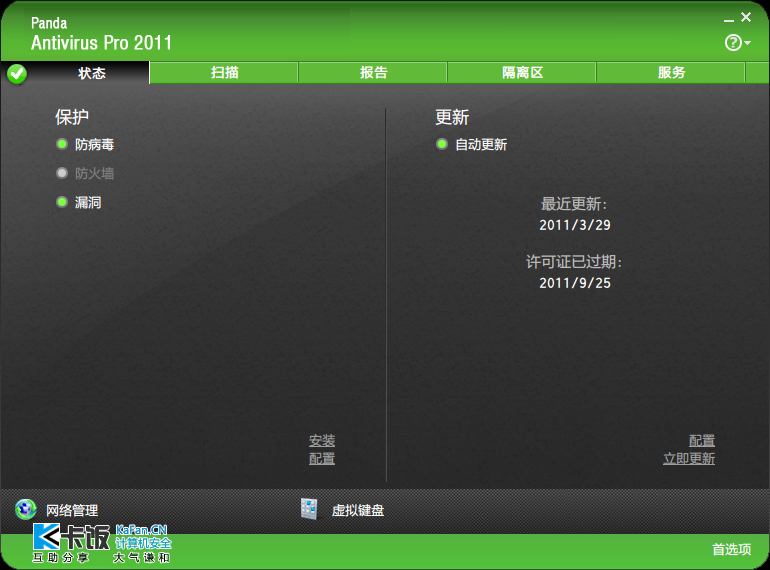Click the 防火墙 label
Screen dimensions: 770x570
pyautogui.click(x=94, y=173)
